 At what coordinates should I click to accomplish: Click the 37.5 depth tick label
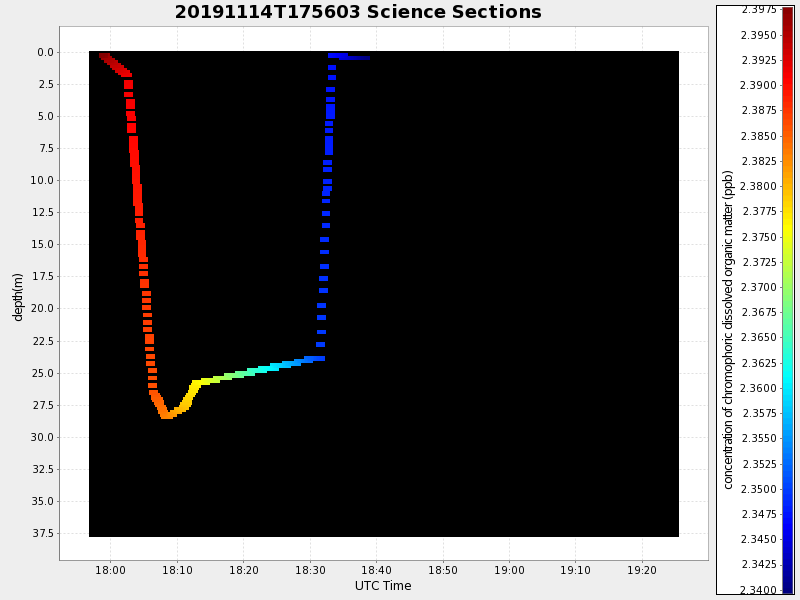point(43,533)
